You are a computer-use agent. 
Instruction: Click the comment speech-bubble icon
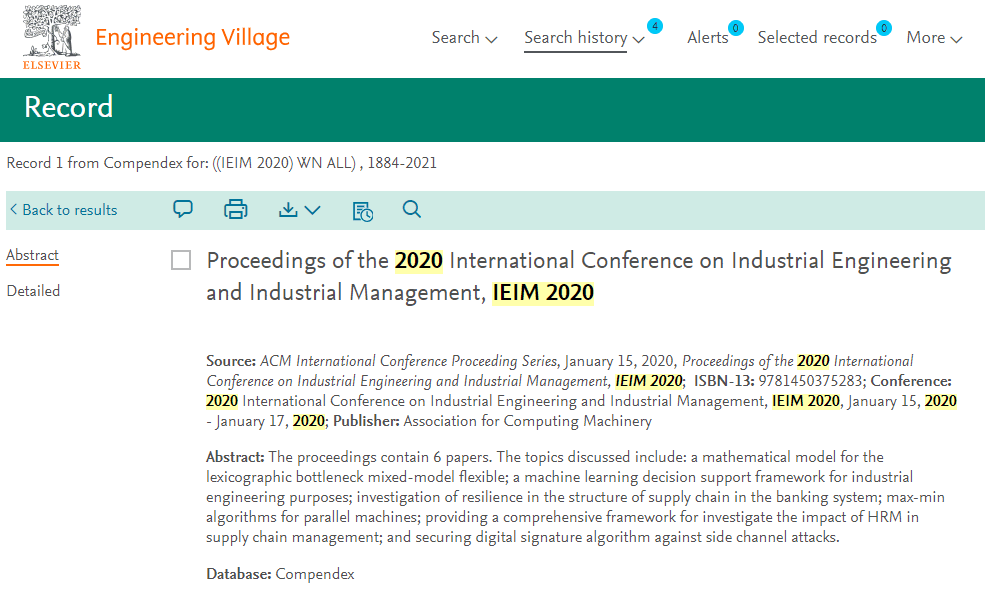[x=183, y=209]
